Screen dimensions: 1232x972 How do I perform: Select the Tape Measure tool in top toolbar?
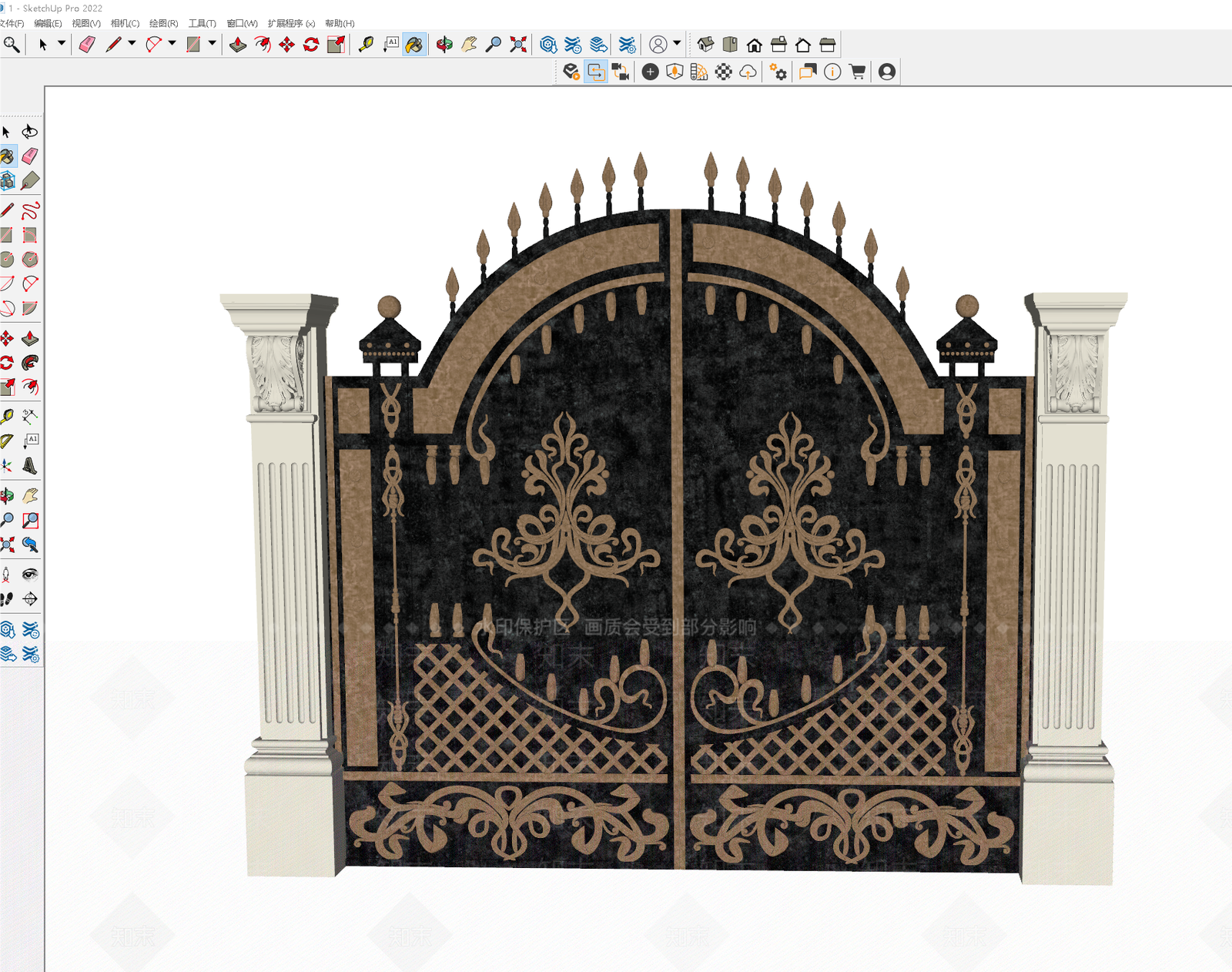(x=366, y=45)
